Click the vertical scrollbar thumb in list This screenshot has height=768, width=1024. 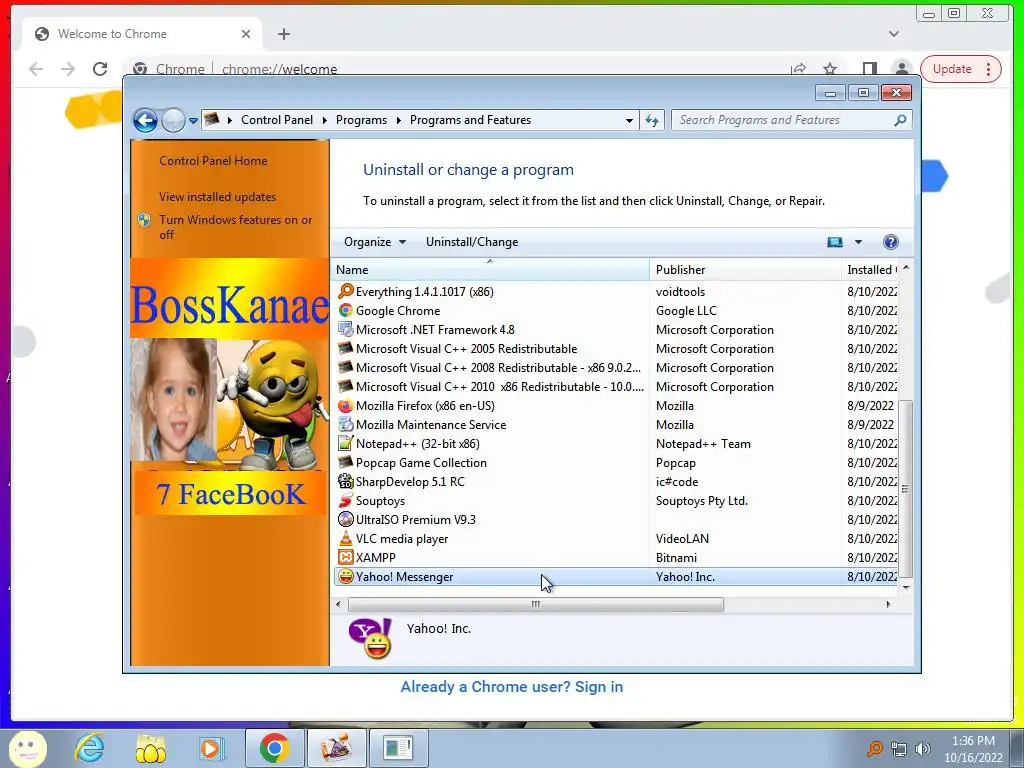(905, 488)
